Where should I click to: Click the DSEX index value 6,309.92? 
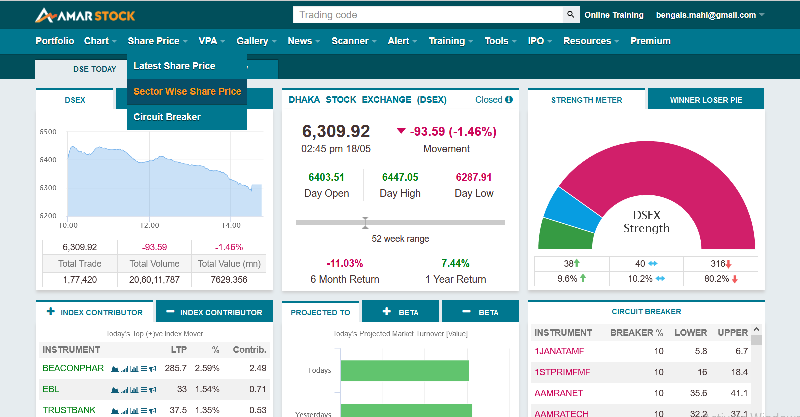click(x=336, y=131)
